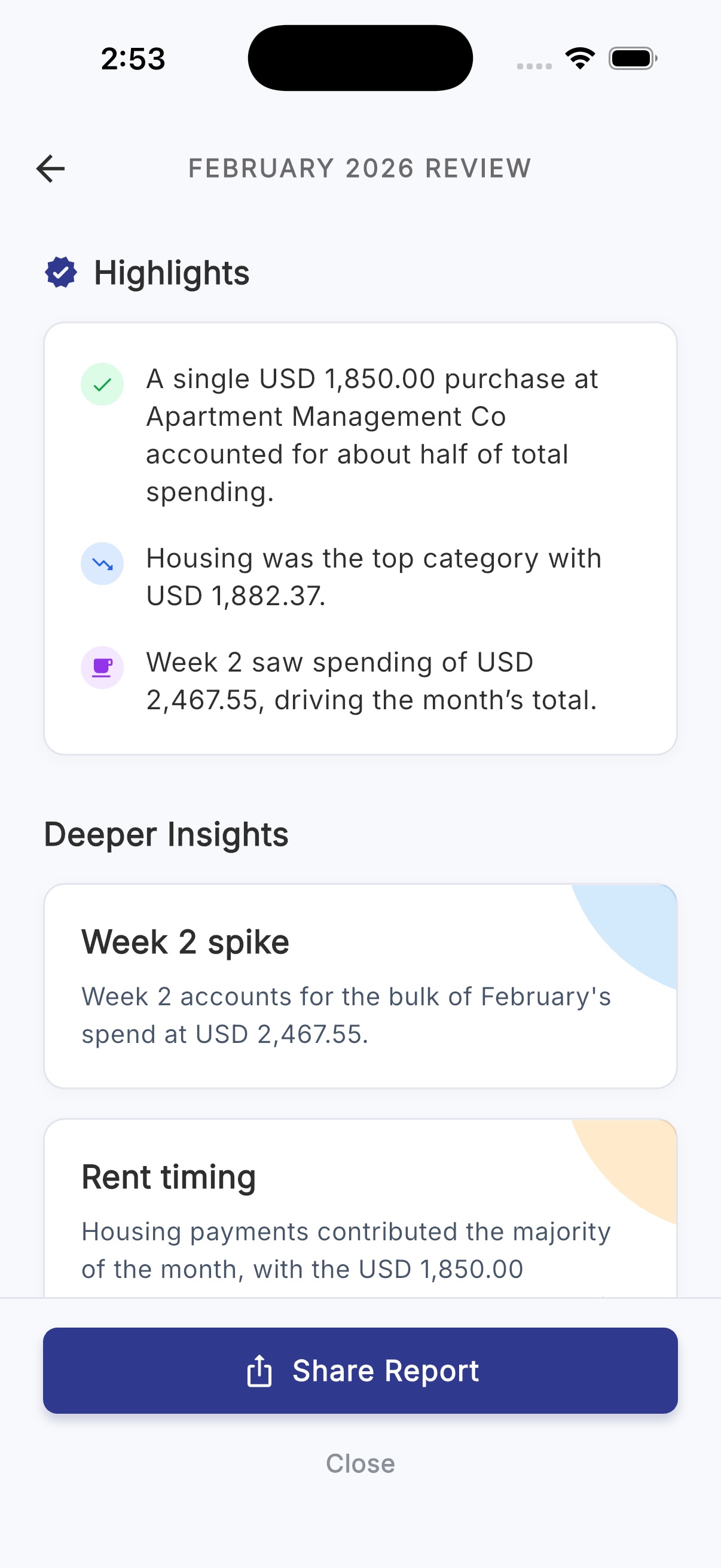Image resolution: width=721 pixels, height=1568 pixels.
Task: Open the Week 2 spike insight card
Action: point(360,986)
